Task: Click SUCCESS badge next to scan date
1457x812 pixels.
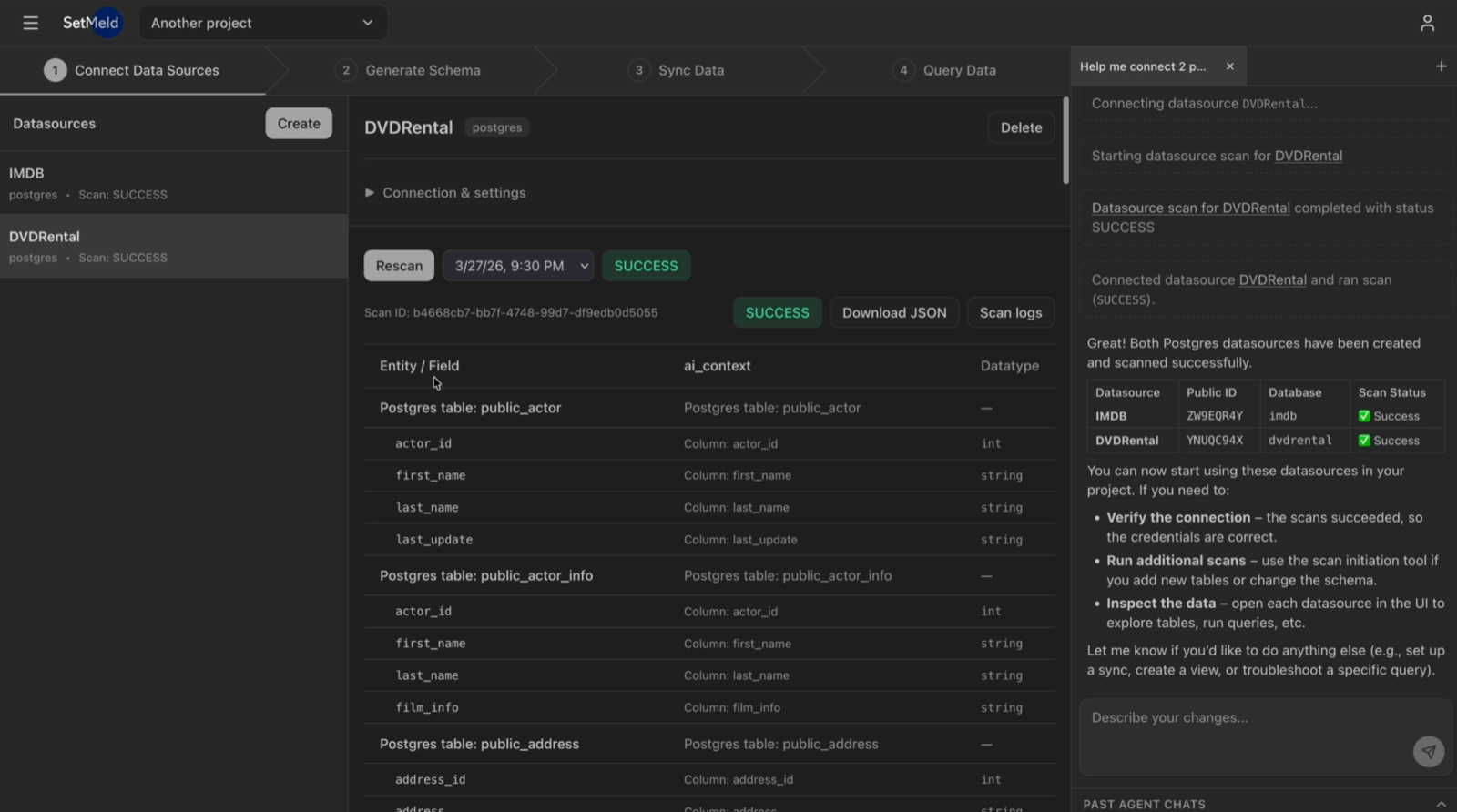Action: tap(646, 266)
